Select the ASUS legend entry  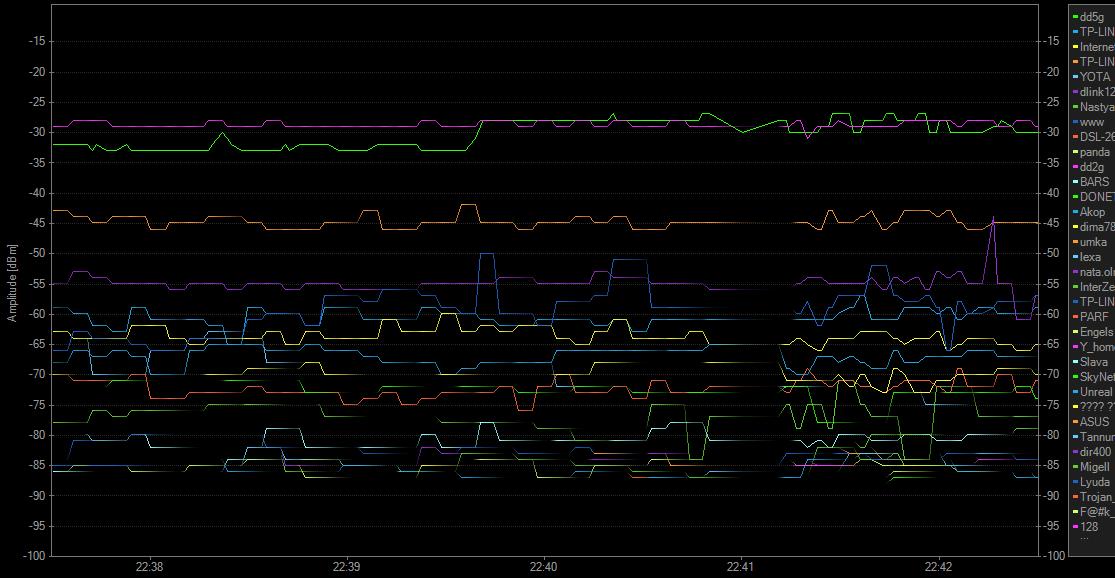1092,422
